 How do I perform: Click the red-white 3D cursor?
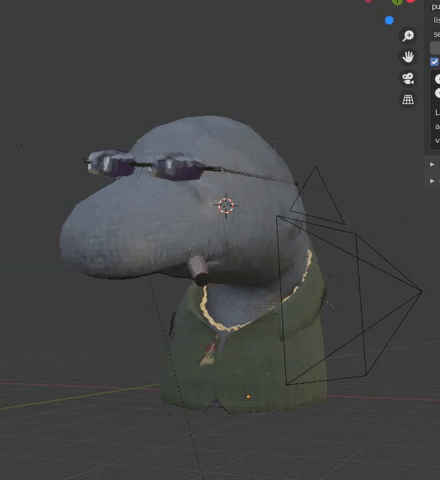(x=226, y=205)
